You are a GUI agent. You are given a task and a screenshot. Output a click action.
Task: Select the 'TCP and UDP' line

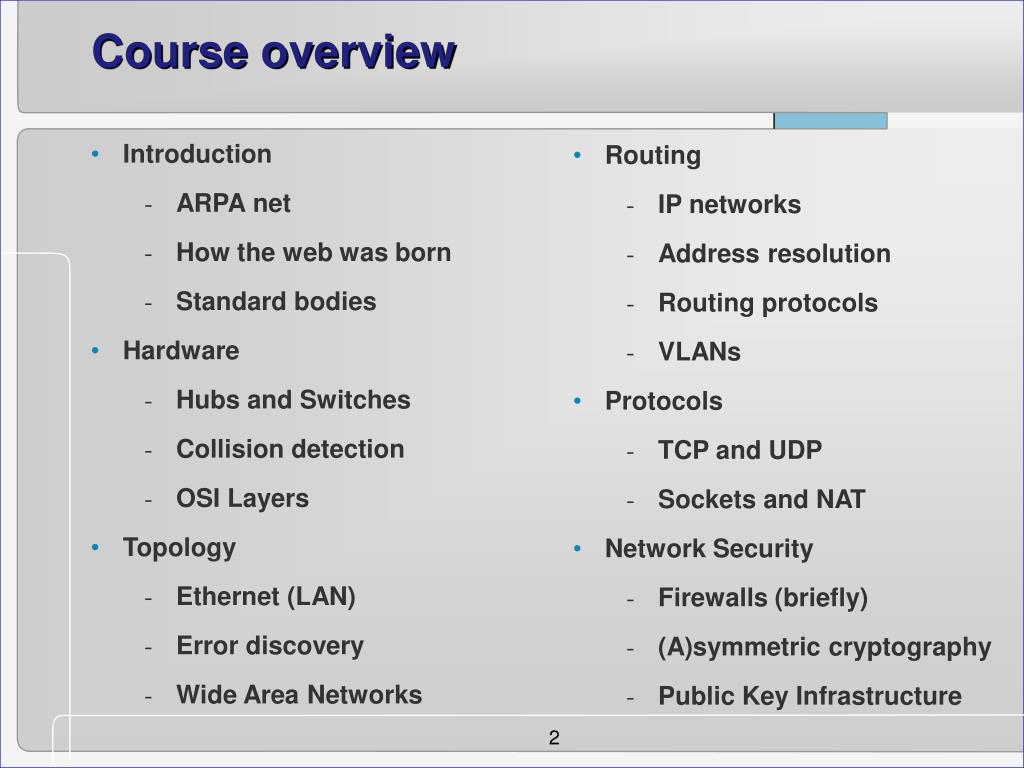[740, 450]
